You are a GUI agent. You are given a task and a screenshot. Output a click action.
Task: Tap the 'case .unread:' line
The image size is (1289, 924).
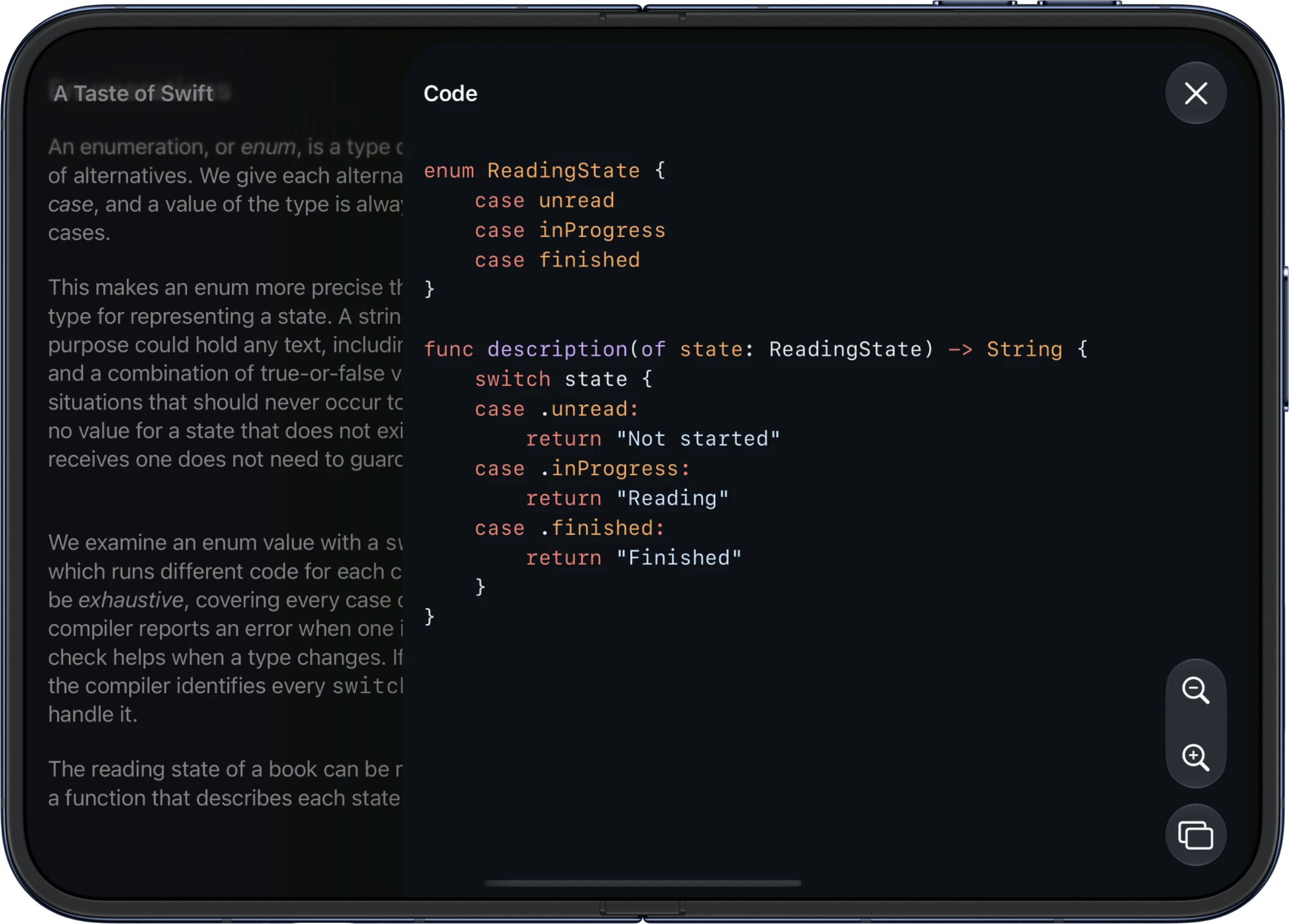tap(557, 409)
